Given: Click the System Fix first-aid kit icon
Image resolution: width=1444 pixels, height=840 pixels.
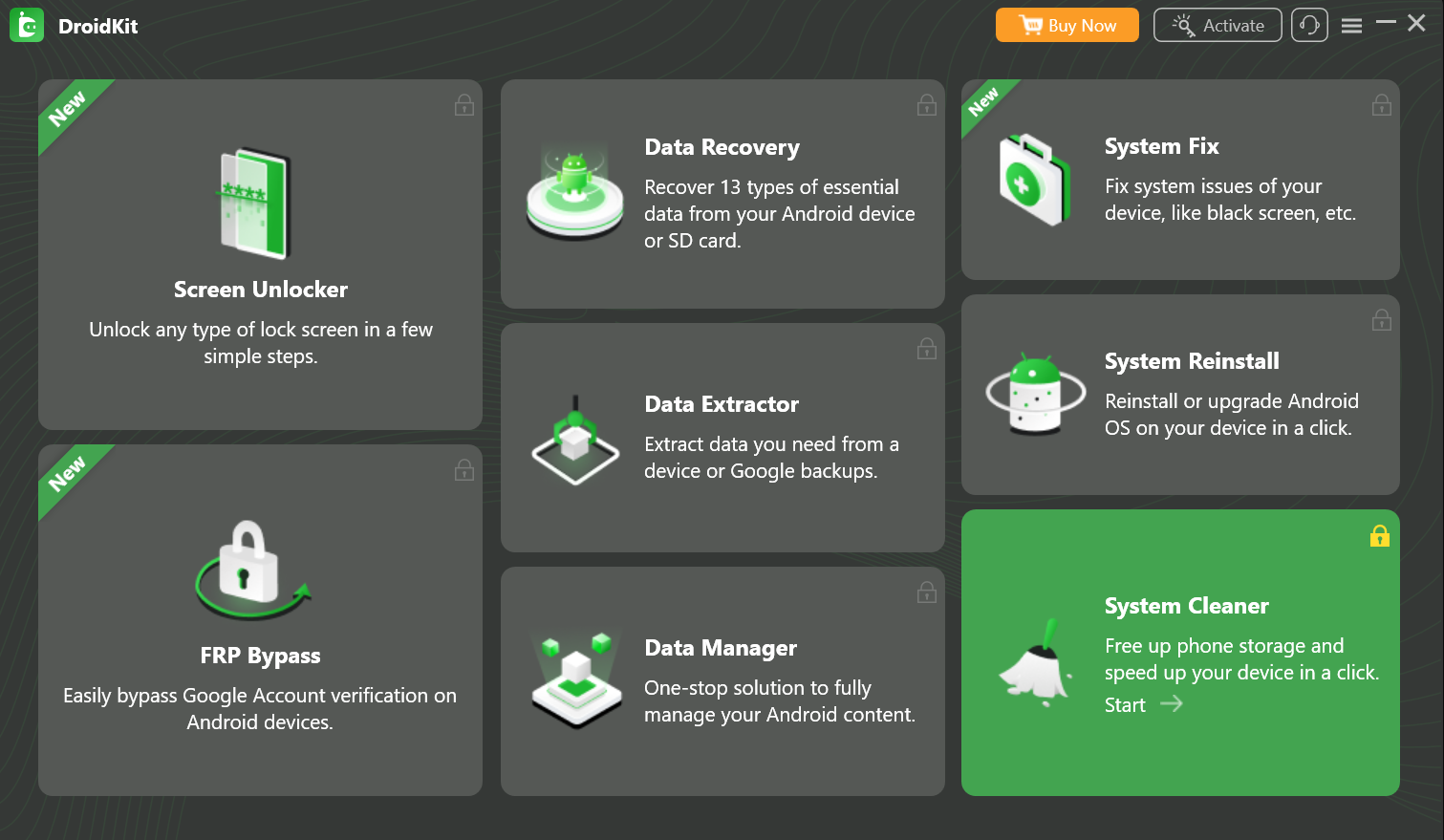Looking at the screenshot, I should (x=1035, y=180).
